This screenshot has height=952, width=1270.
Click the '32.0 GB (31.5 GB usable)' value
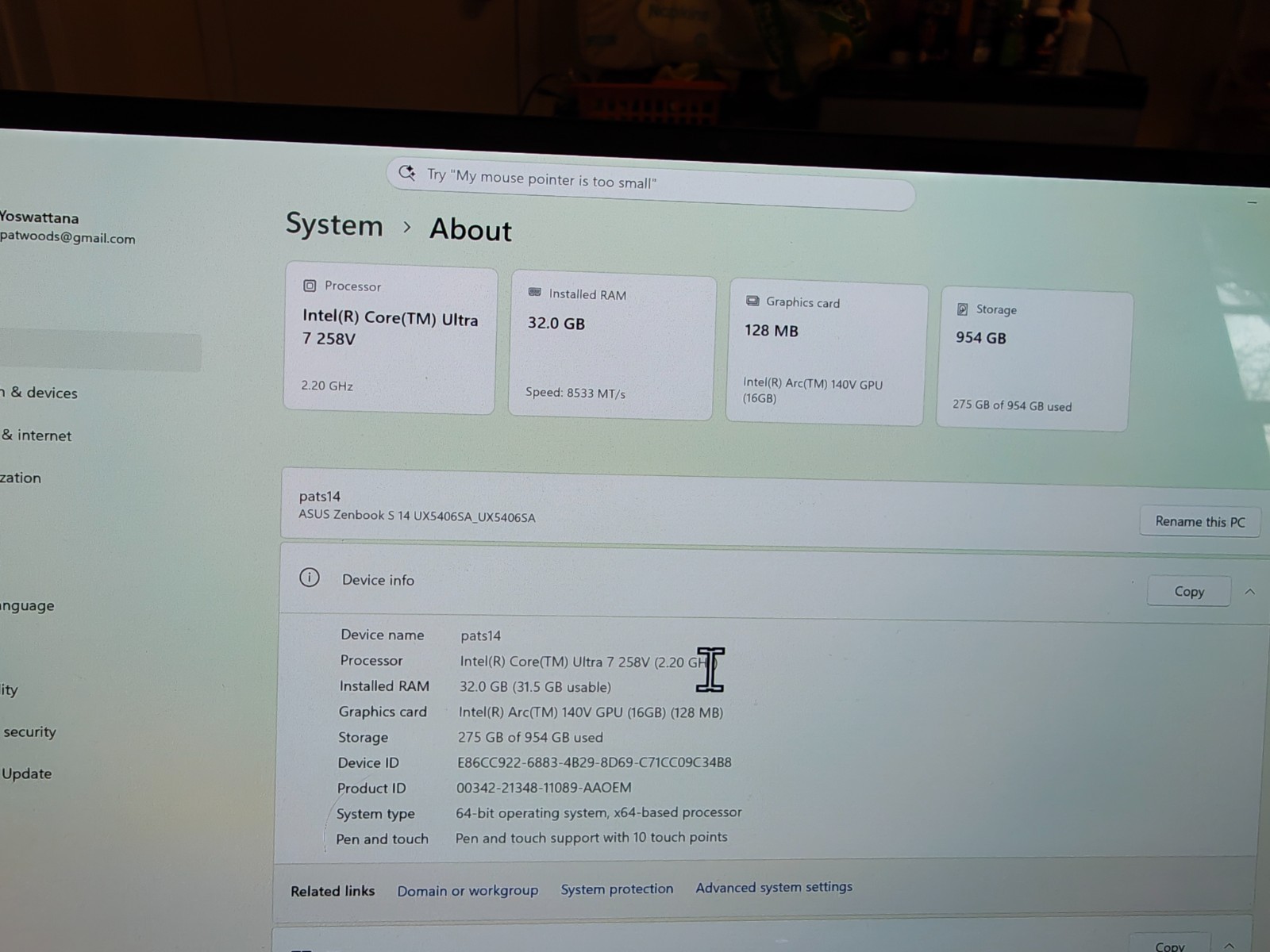535,687
